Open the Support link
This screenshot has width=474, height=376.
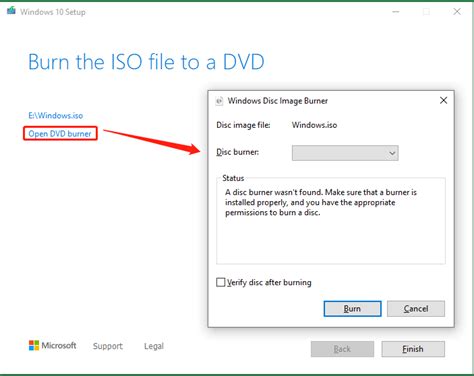point(108,346)
